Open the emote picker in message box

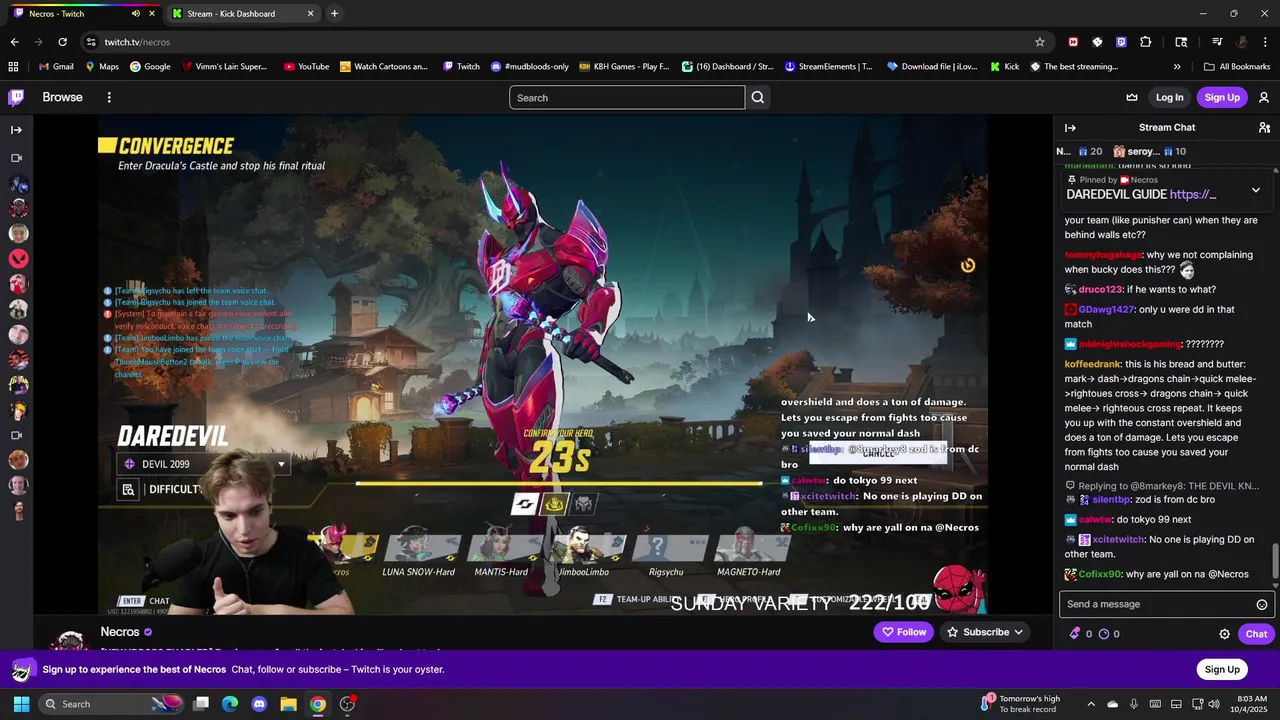pyautogui.click(x=1262, y=604)
